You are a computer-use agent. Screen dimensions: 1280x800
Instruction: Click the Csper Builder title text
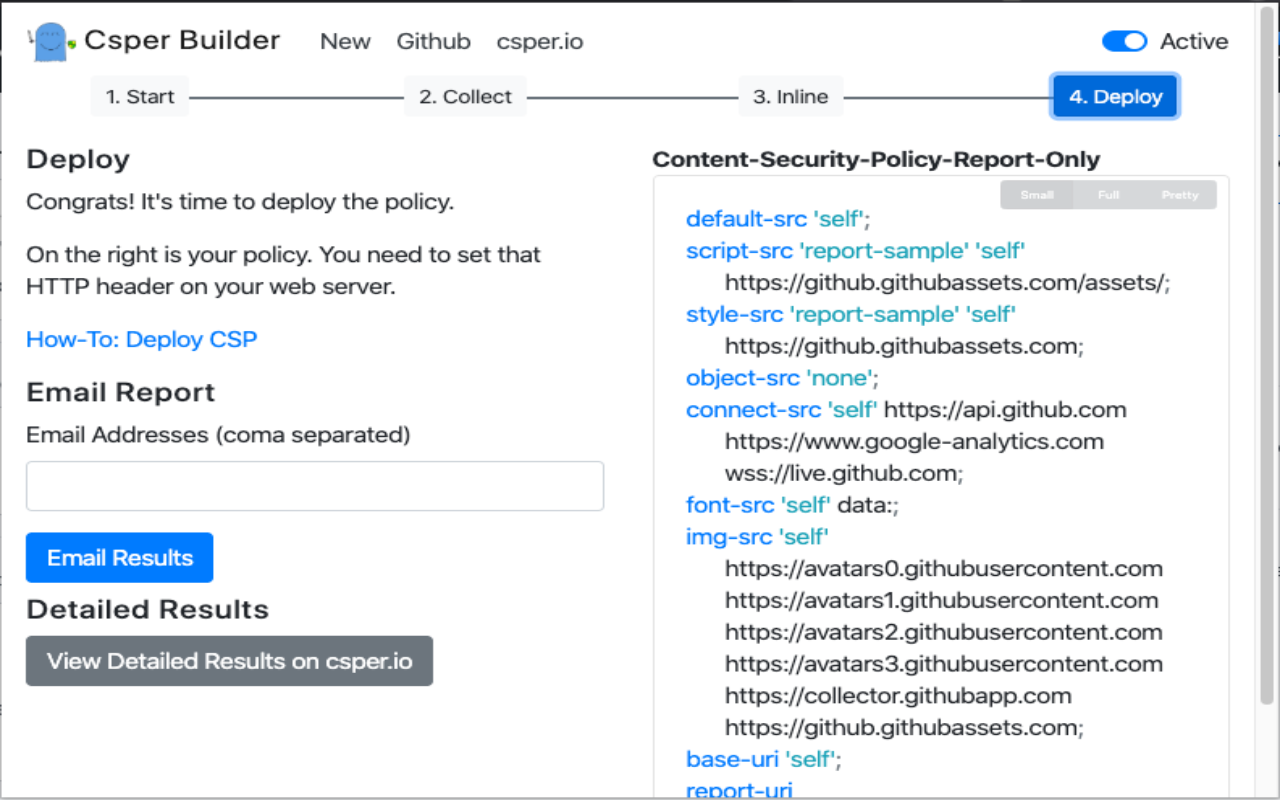coord(182,41)
